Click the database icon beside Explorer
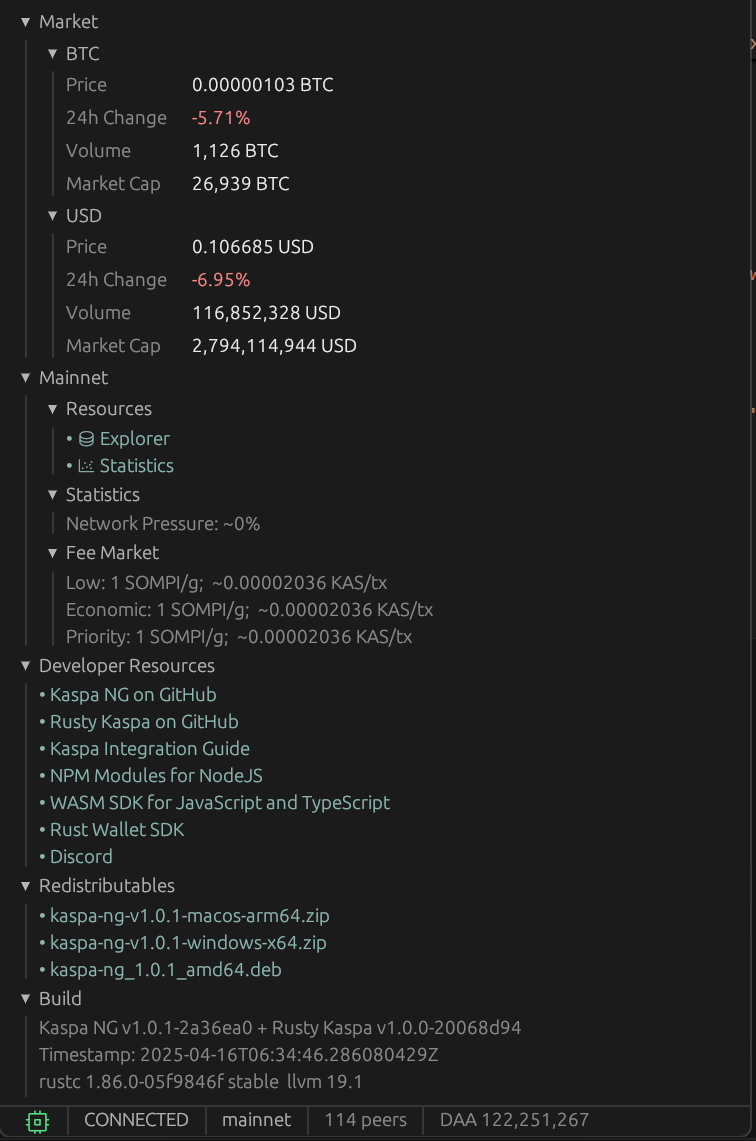 click(87, 439)
